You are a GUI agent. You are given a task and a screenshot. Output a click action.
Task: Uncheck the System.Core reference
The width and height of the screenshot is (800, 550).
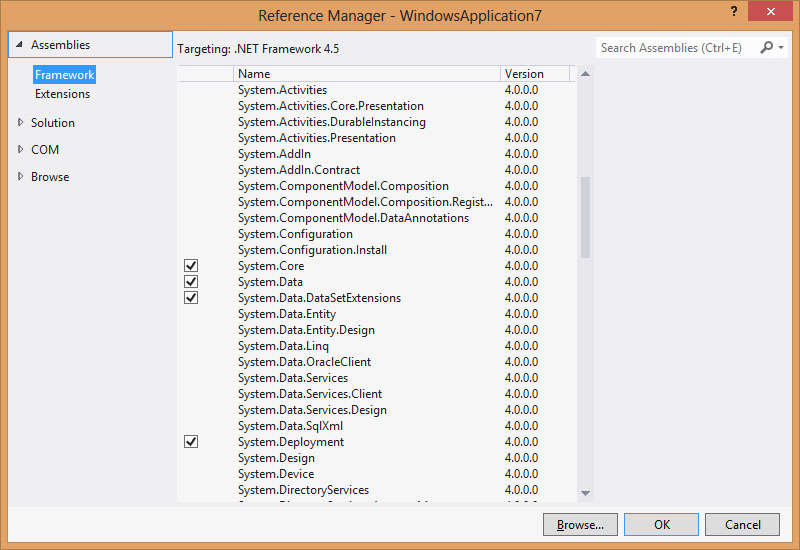click(191, 266)
